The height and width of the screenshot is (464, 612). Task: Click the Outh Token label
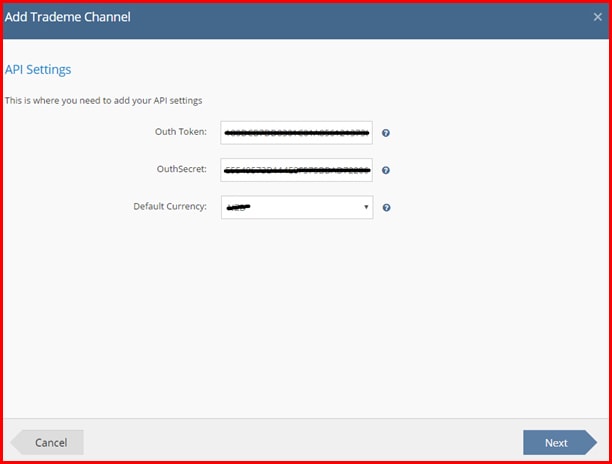[x=181, y=132]
